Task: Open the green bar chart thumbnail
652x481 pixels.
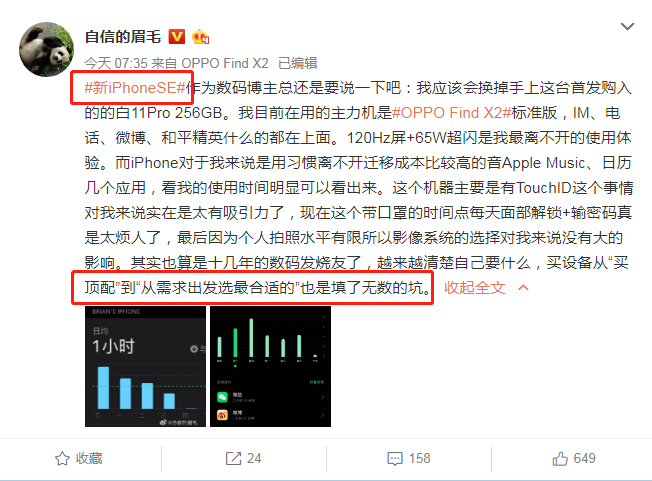Action: (270, 367)
